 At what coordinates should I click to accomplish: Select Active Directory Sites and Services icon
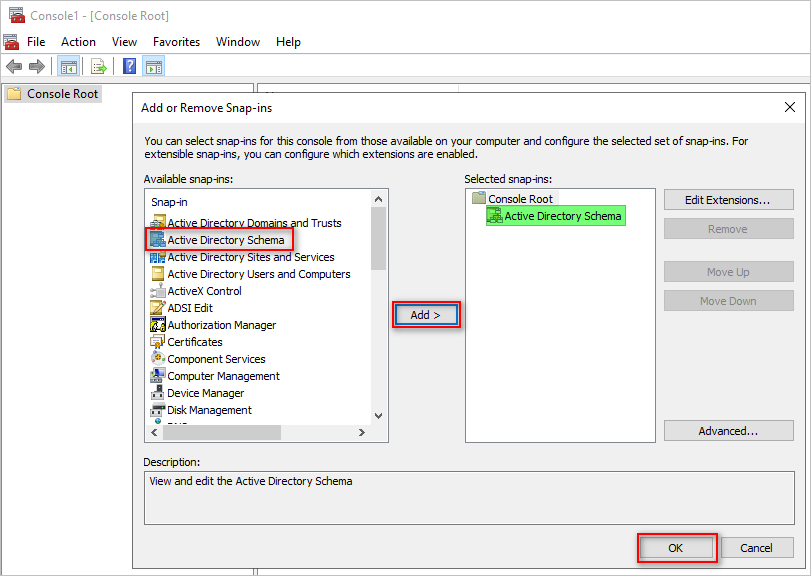point(158,257)
